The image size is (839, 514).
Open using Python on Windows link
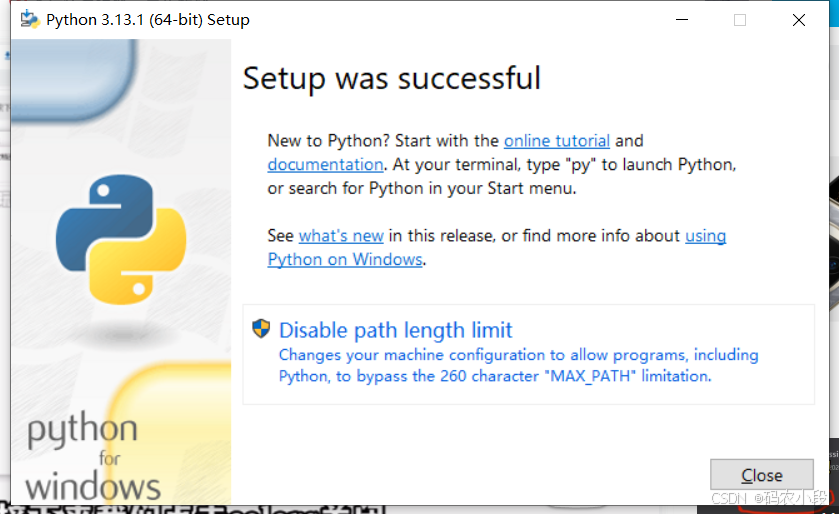tap(345, 259)
